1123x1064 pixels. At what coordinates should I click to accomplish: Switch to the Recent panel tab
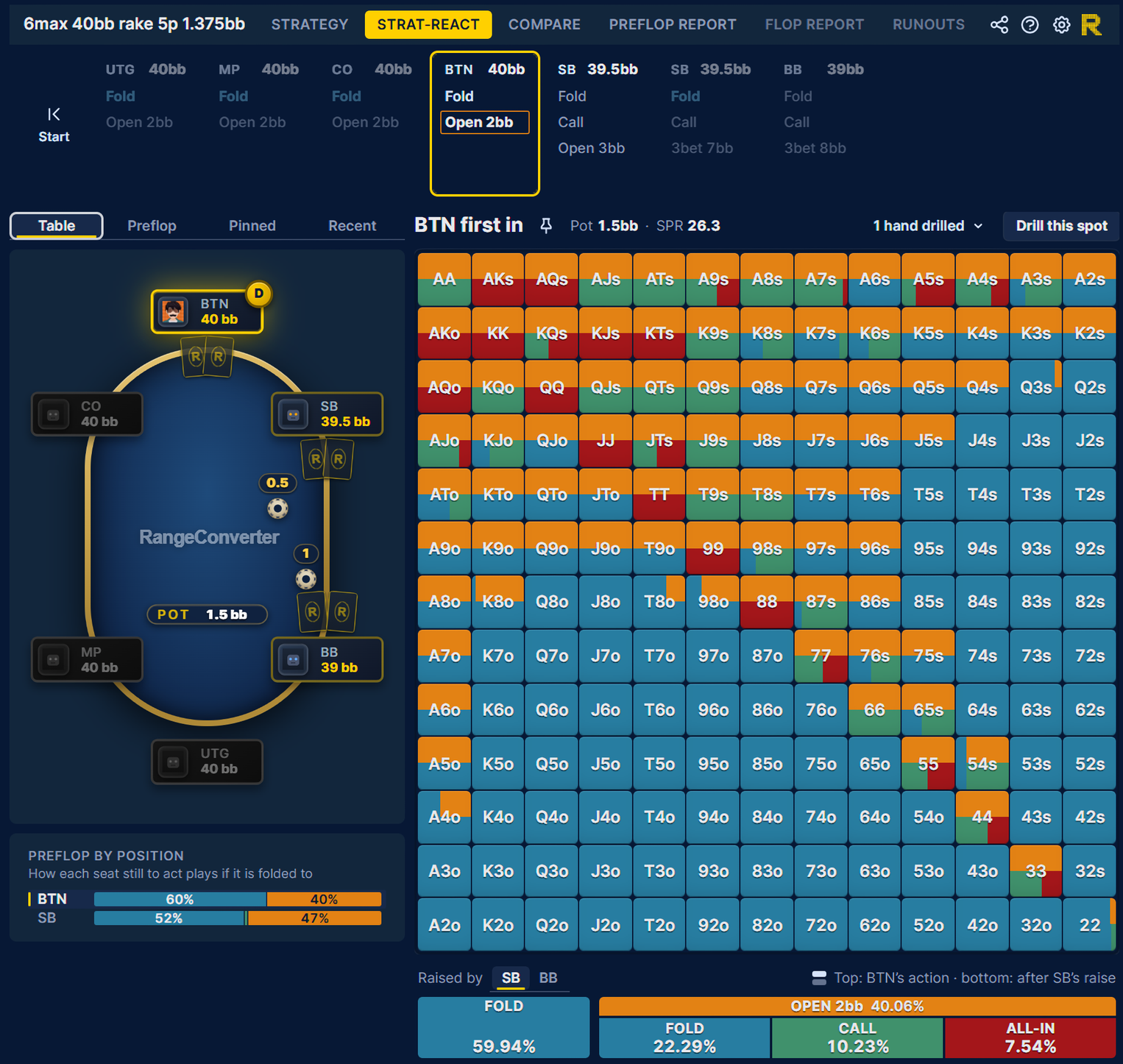(x=352, y=226)
